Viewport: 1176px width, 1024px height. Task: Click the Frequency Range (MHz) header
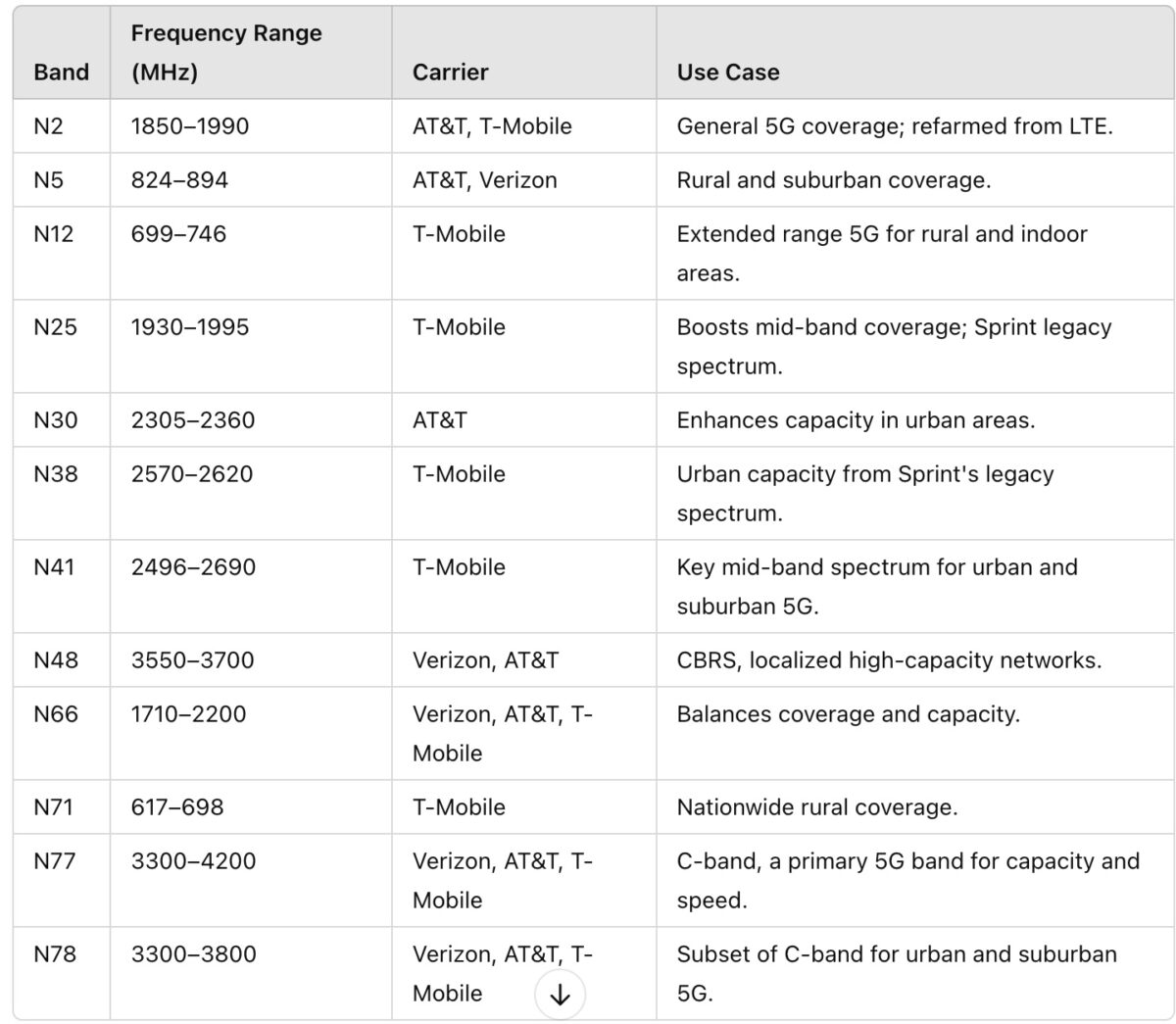point(226,53)
